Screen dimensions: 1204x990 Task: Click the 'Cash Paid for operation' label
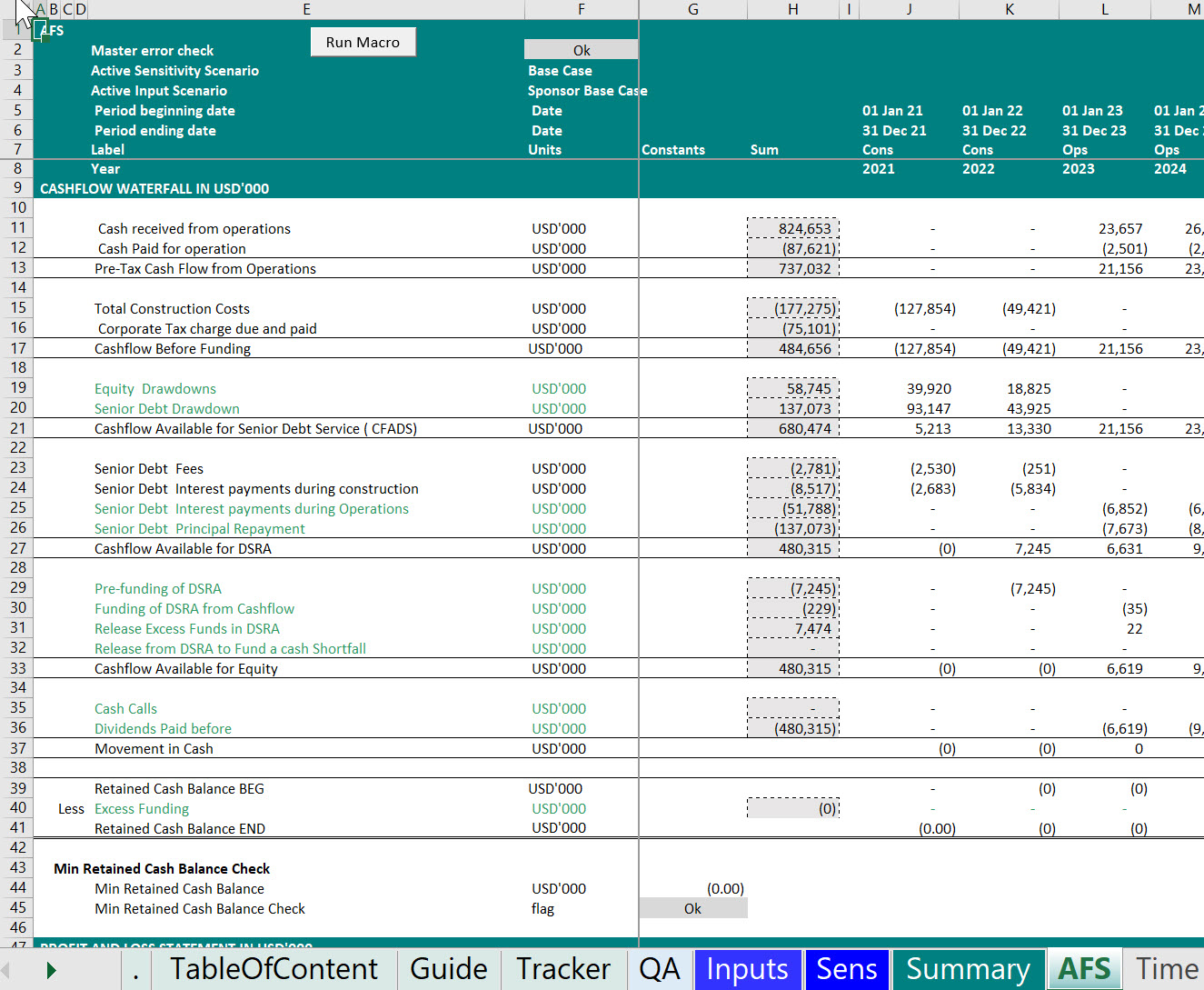tap(172, 248)
